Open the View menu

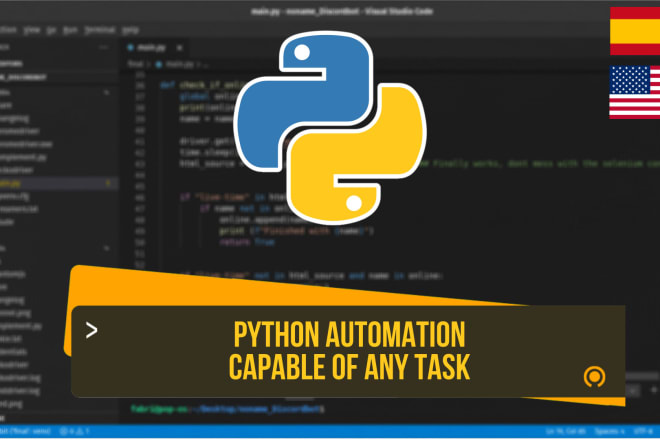pos(32,30)
